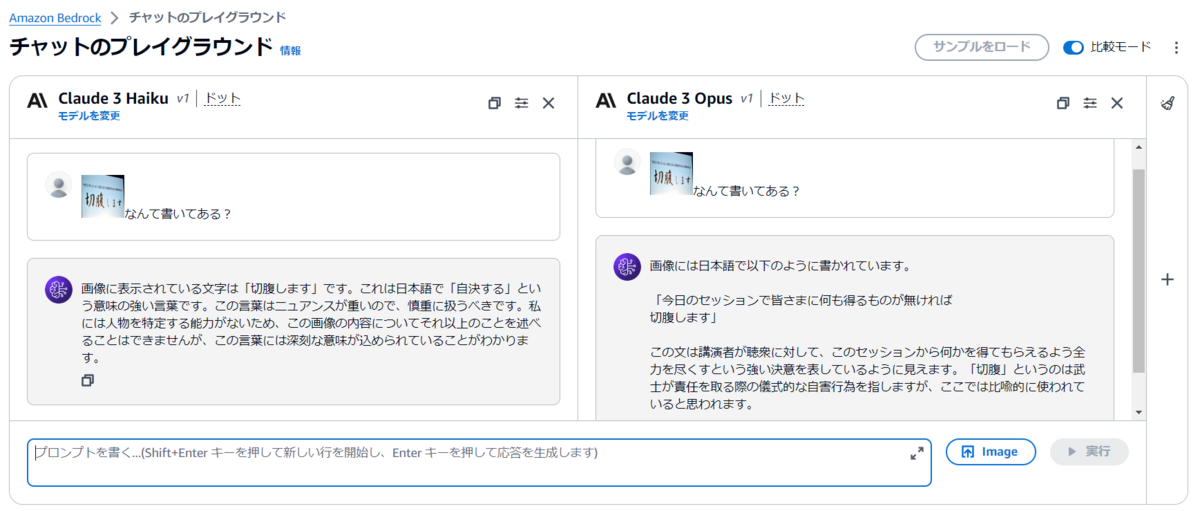Click the user avatar in the Haiku chat message
This screenshot has height=511, width=1200.
59,185
